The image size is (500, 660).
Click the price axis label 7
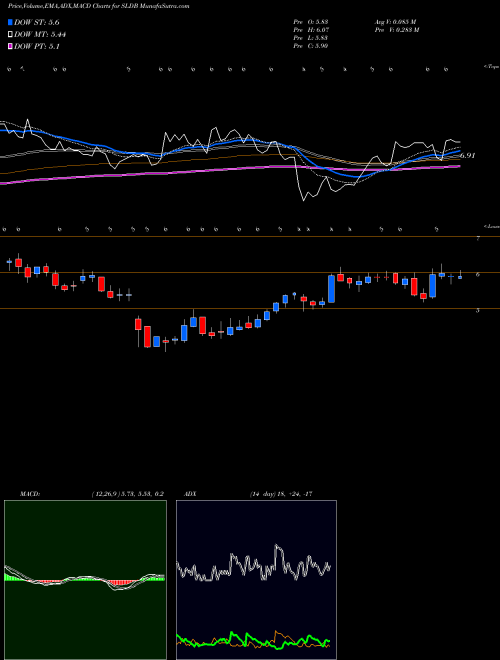tap(478, 239)
